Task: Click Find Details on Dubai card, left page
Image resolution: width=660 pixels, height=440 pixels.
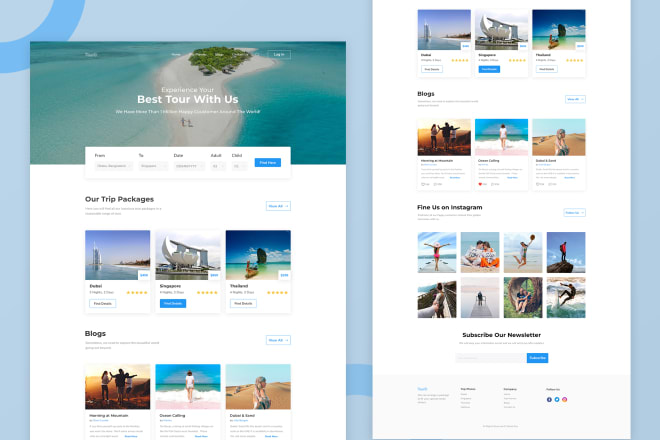Action: (103, 303)
